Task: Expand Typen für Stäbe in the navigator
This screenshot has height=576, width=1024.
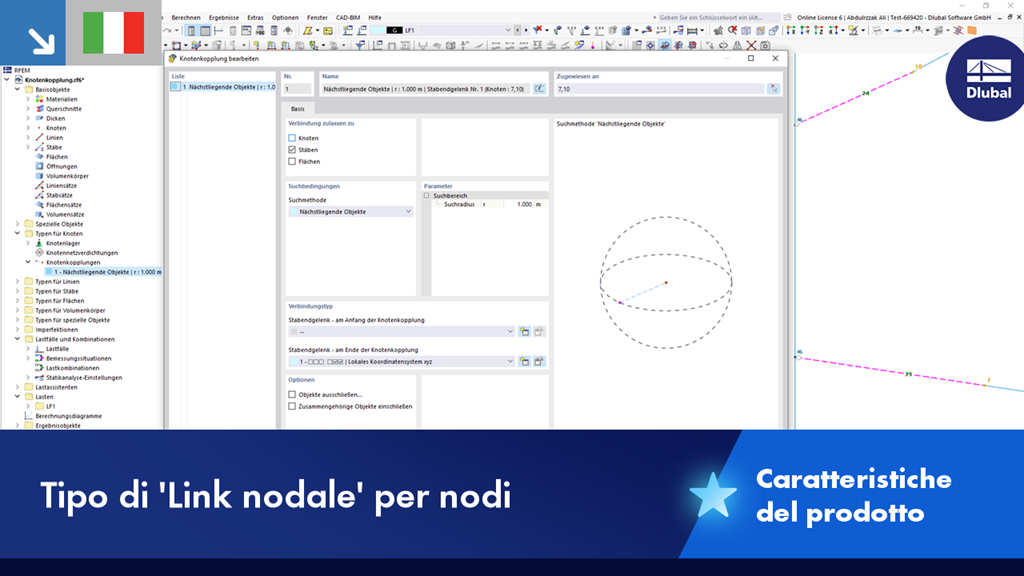Action: (x=15, y=291)
